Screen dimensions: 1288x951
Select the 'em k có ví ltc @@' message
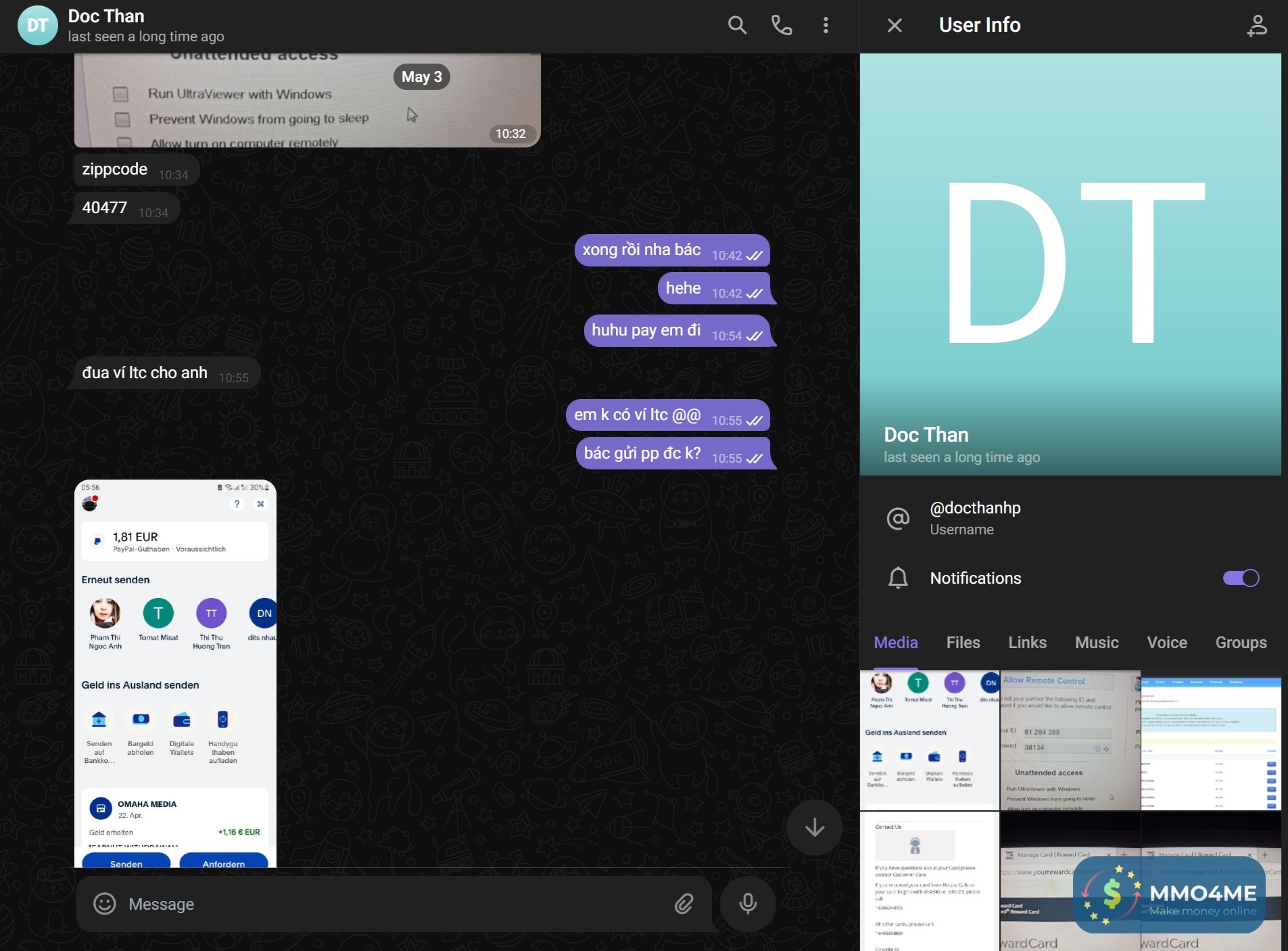click(668, 415)
